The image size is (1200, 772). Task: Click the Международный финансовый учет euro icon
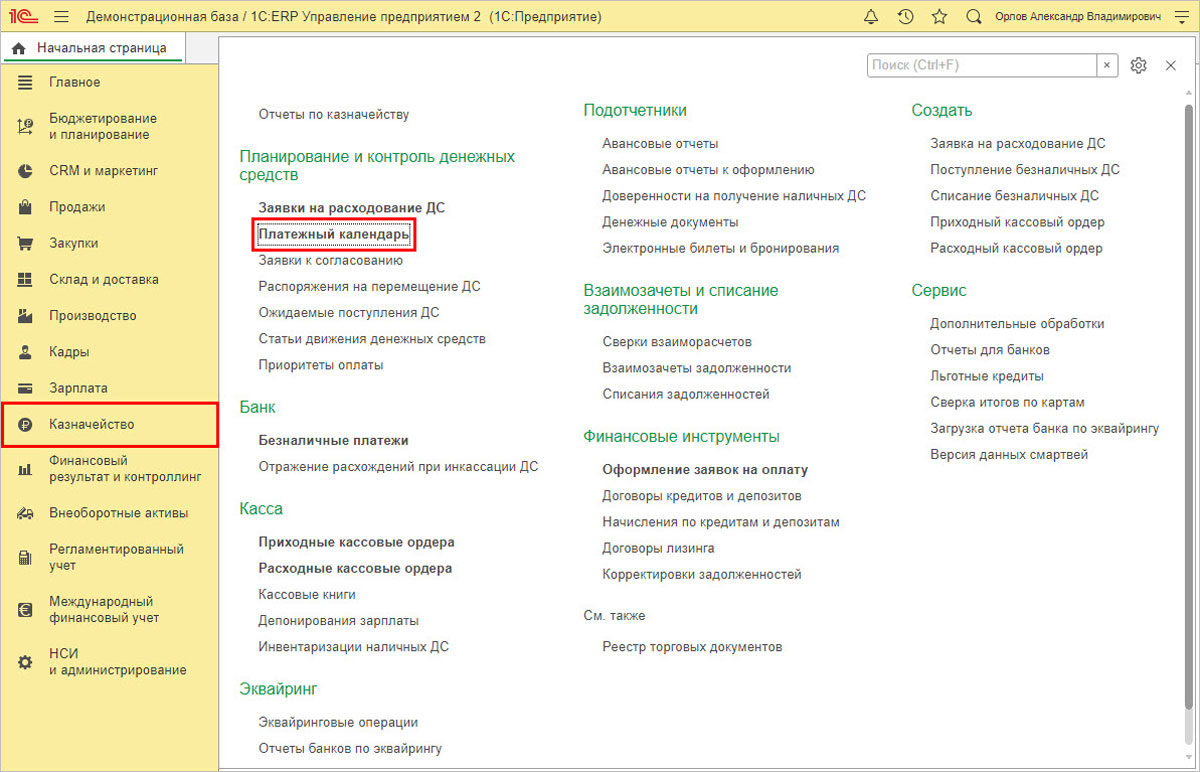(26, 610)
